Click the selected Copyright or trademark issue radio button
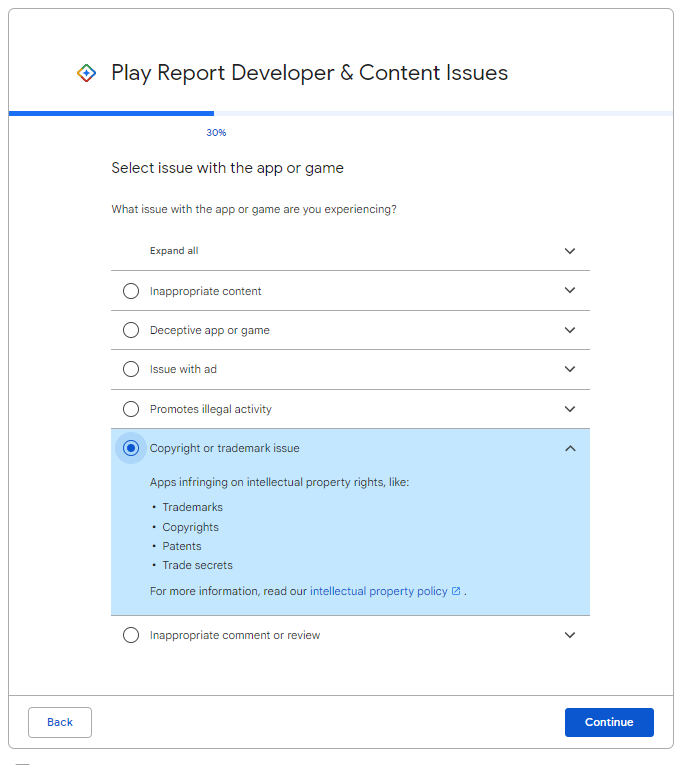The height and width of the screenshot is (765, 682). pyautogui.click(x=131, y=448)
